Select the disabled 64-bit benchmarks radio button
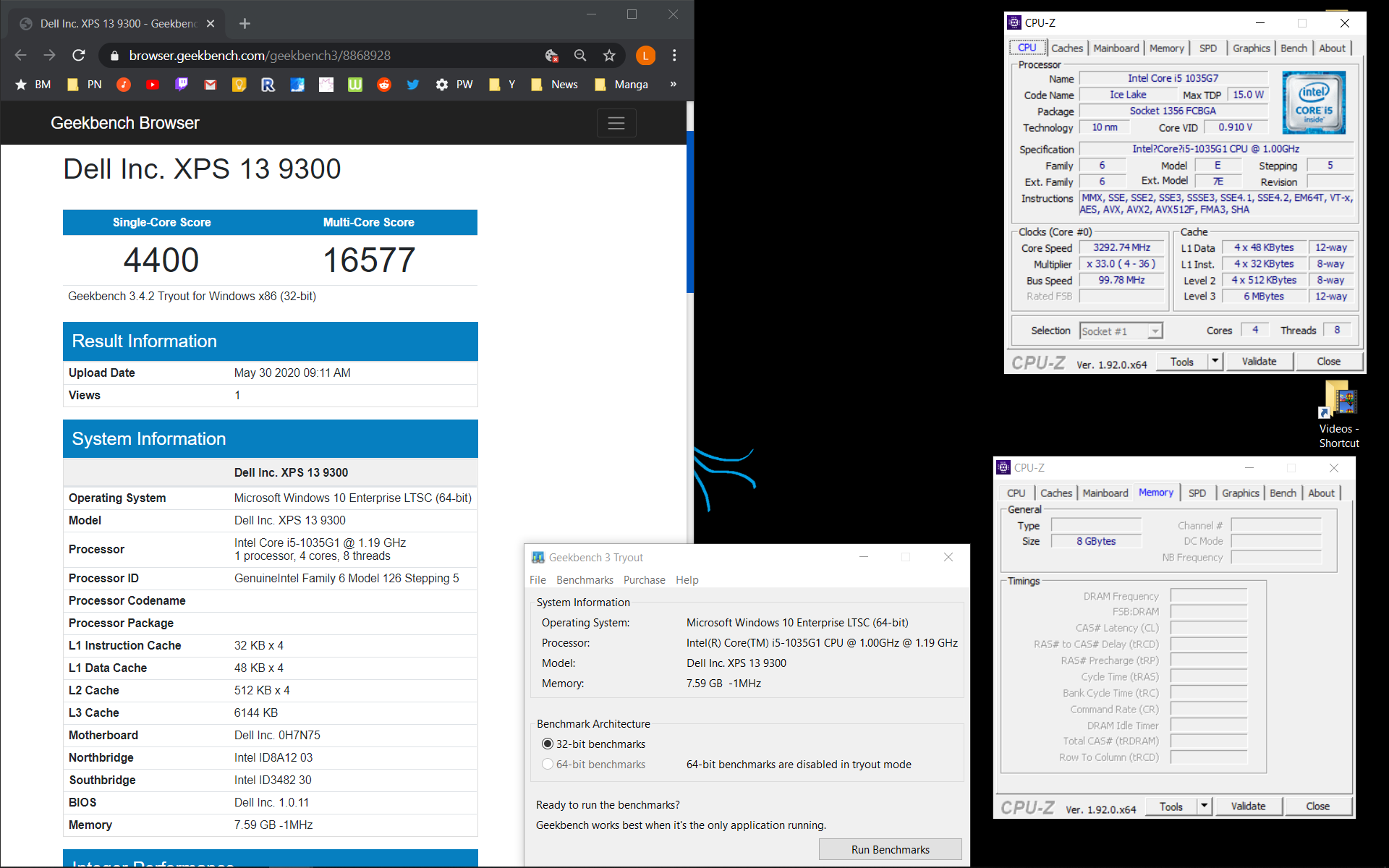Image resolution: width=1389 pixels, height=868 pixels. [x=548, y=764]
